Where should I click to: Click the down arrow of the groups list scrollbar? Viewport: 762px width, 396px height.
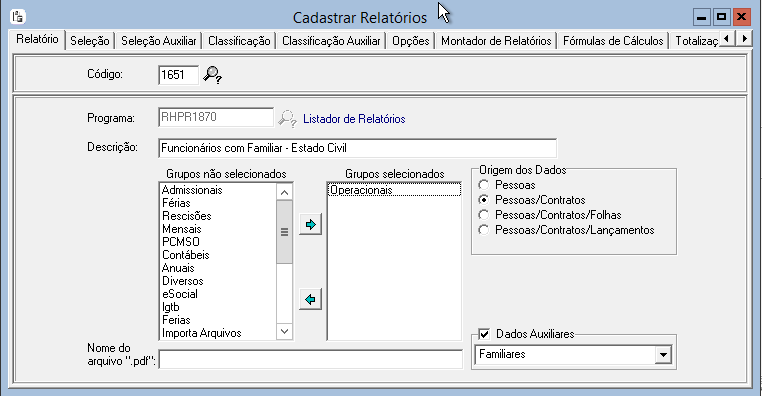284,331
